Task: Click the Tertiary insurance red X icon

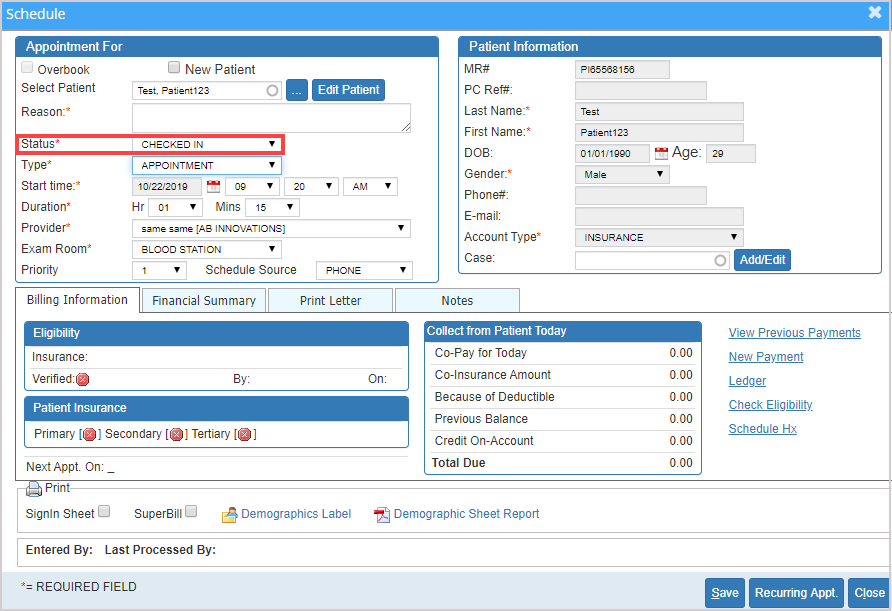Action: (x=245, y=434)
